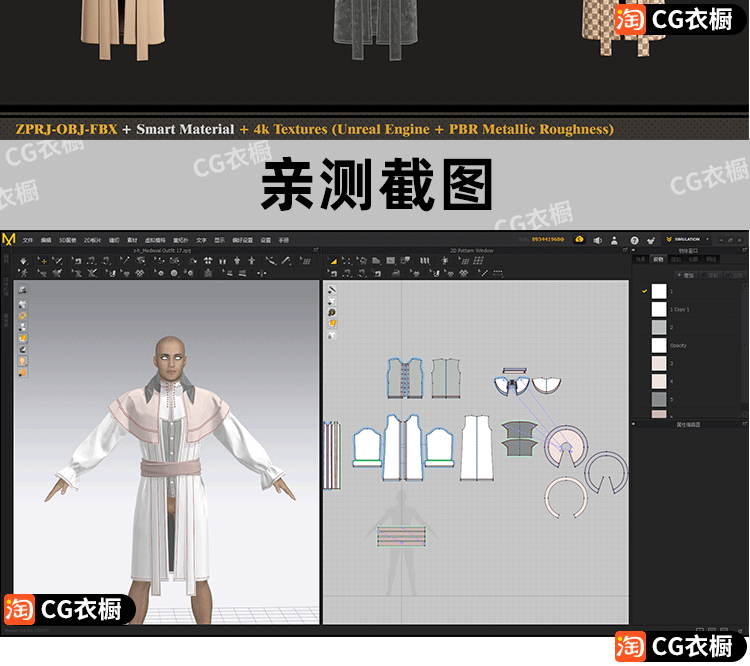This screenshot has width=750, height=666.
Task: Switch to the active 织物 (Fabric) tab
Action: coord(659,259)
